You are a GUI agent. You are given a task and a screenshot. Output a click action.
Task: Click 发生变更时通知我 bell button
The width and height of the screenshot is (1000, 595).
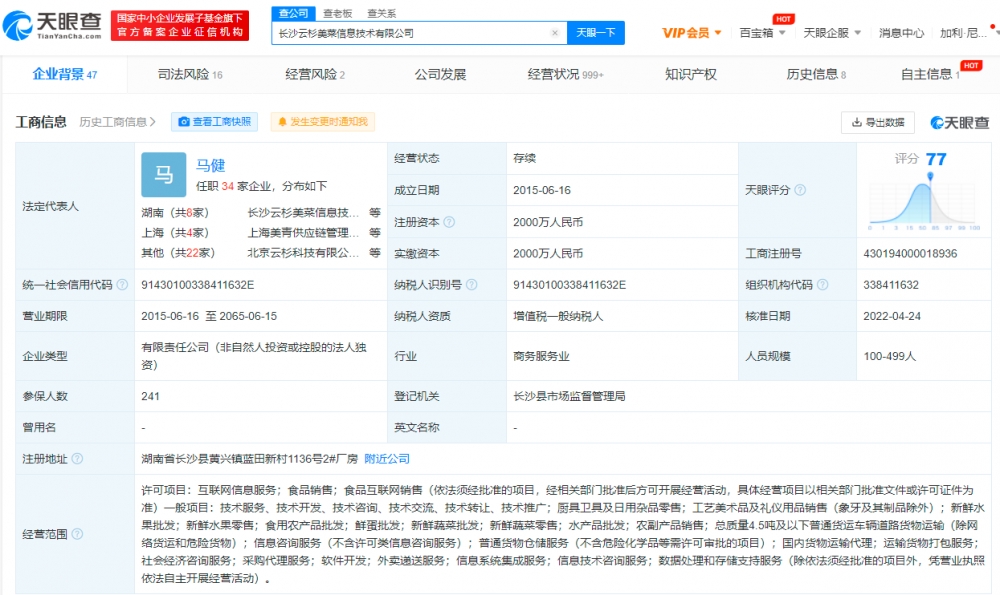[x=323, y=122]
